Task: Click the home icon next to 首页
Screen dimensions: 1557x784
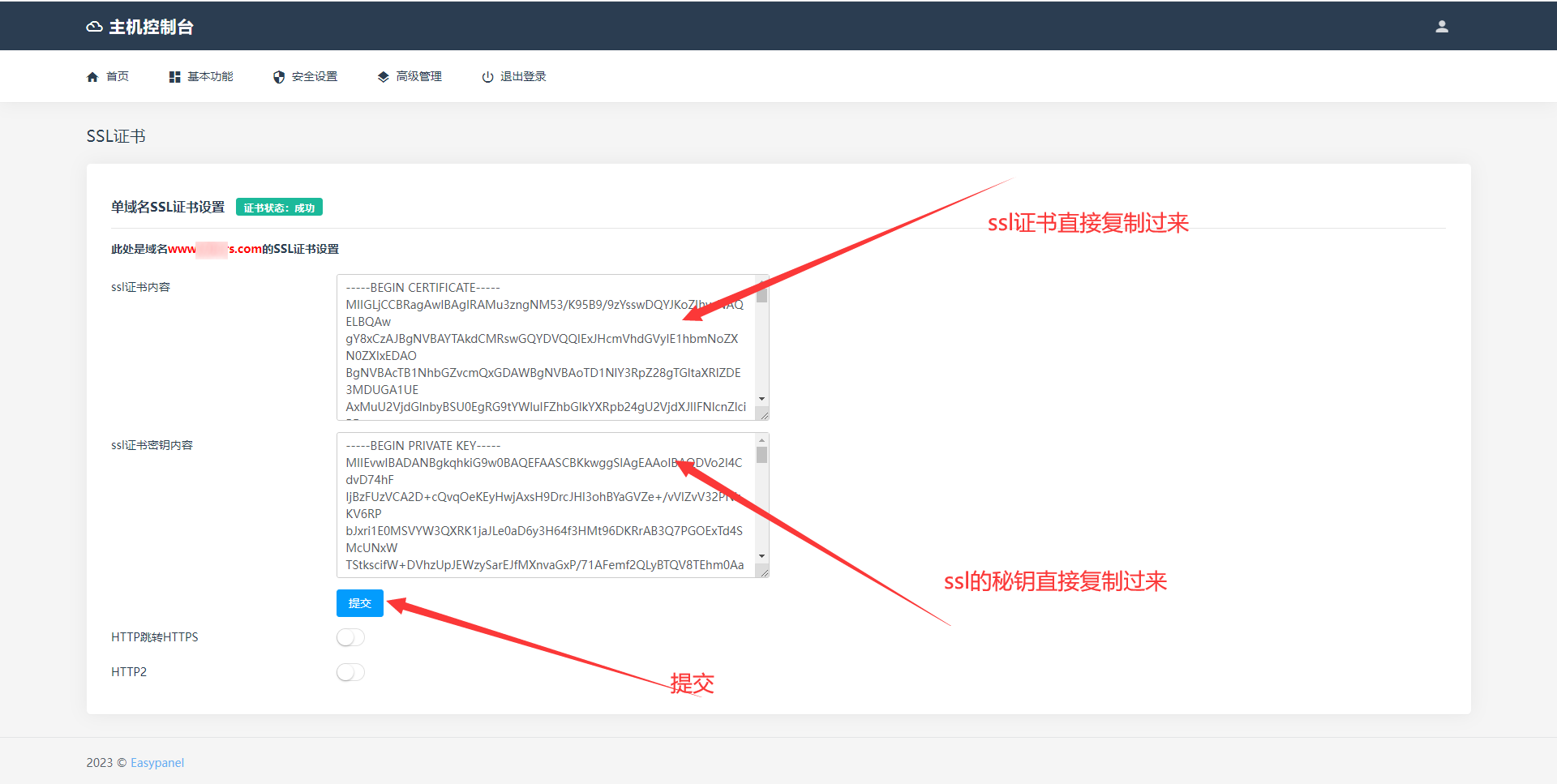Action: pos(92,77)
